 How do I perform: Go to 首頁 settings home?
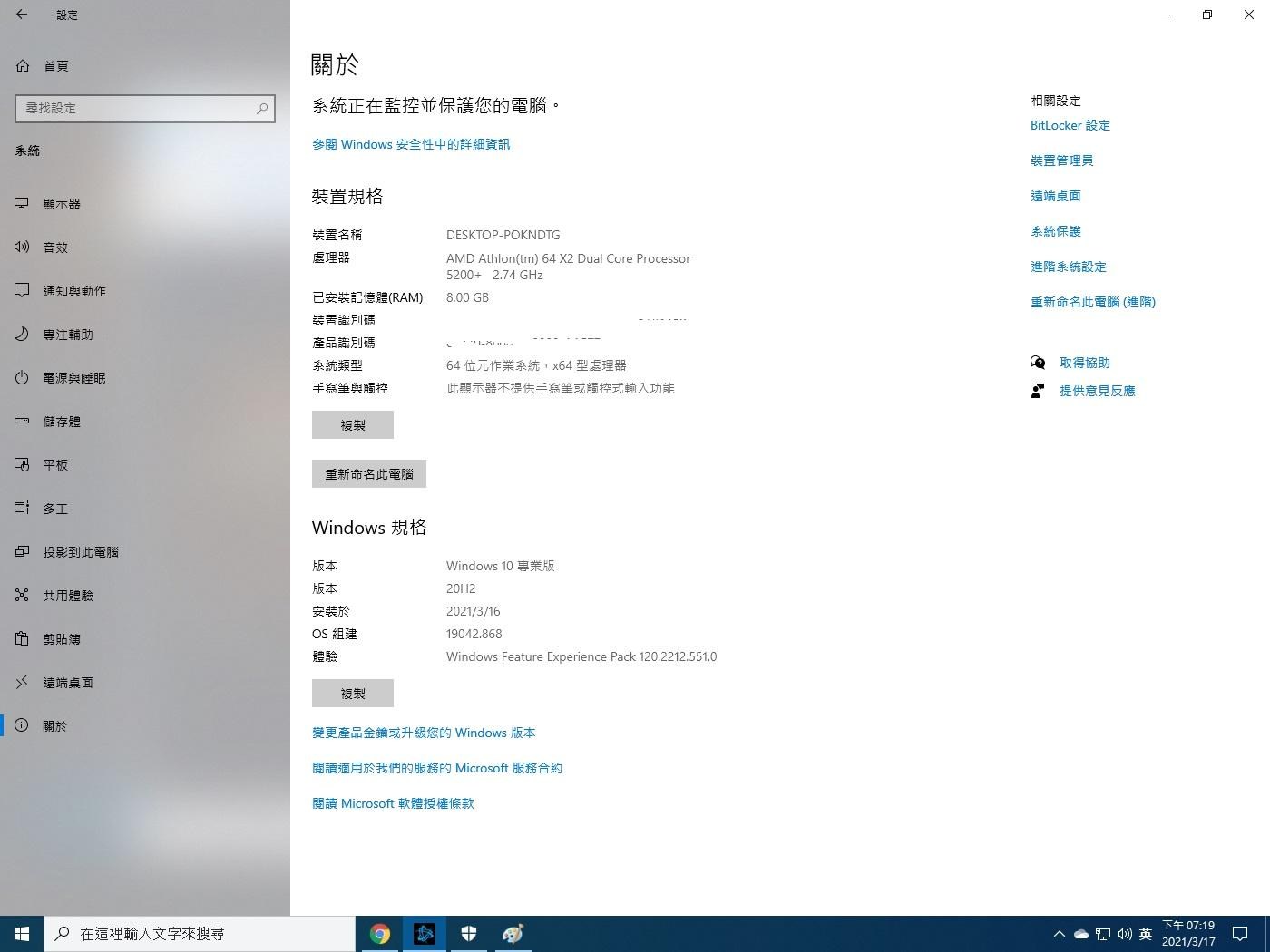(56, 65)
